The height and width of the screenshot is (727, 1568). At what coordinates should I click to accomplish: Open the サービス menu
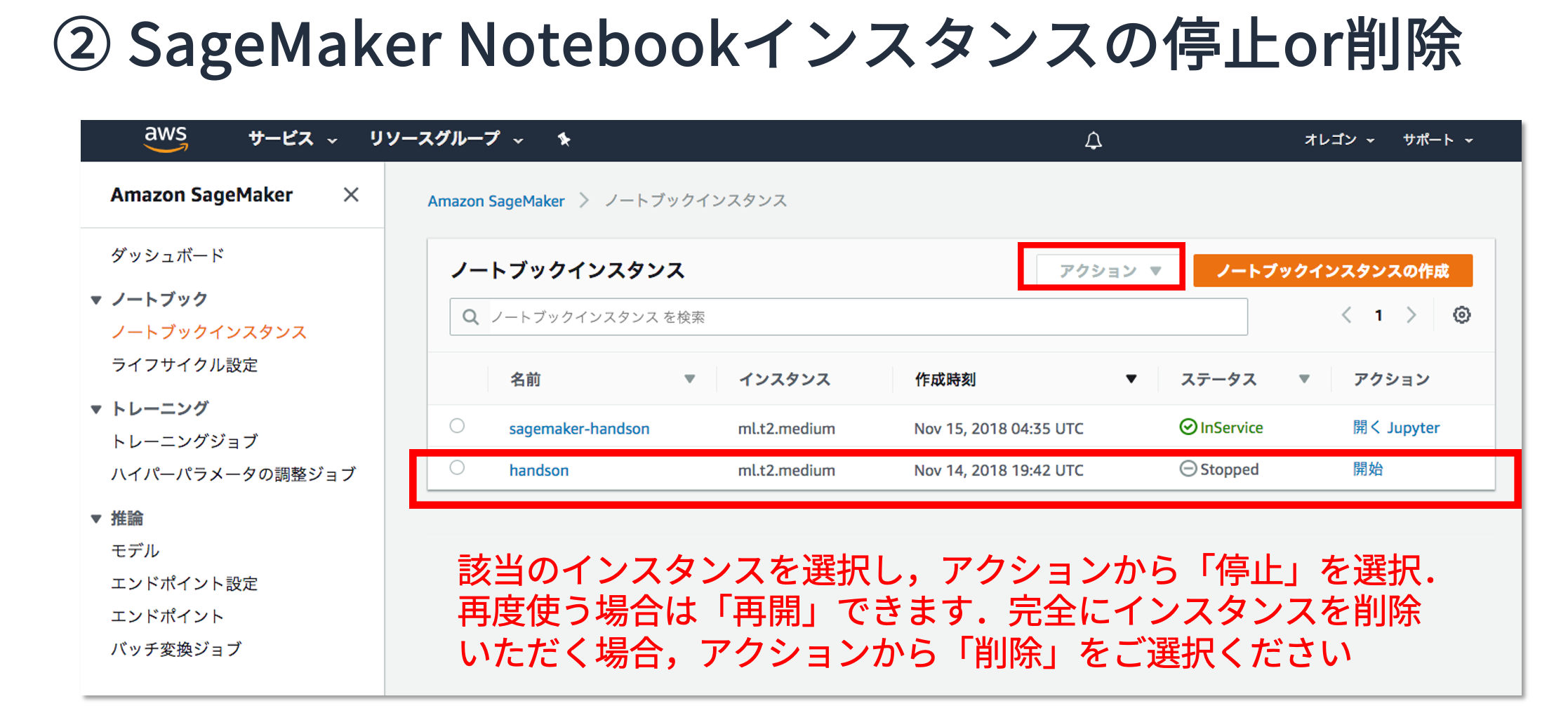293,139
